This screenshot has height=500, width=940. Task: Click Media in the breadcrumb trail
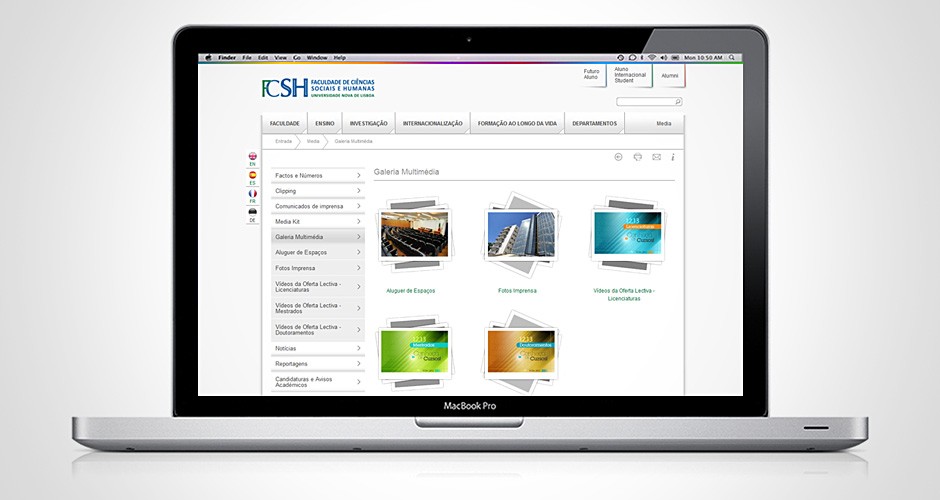click(313, 141)
